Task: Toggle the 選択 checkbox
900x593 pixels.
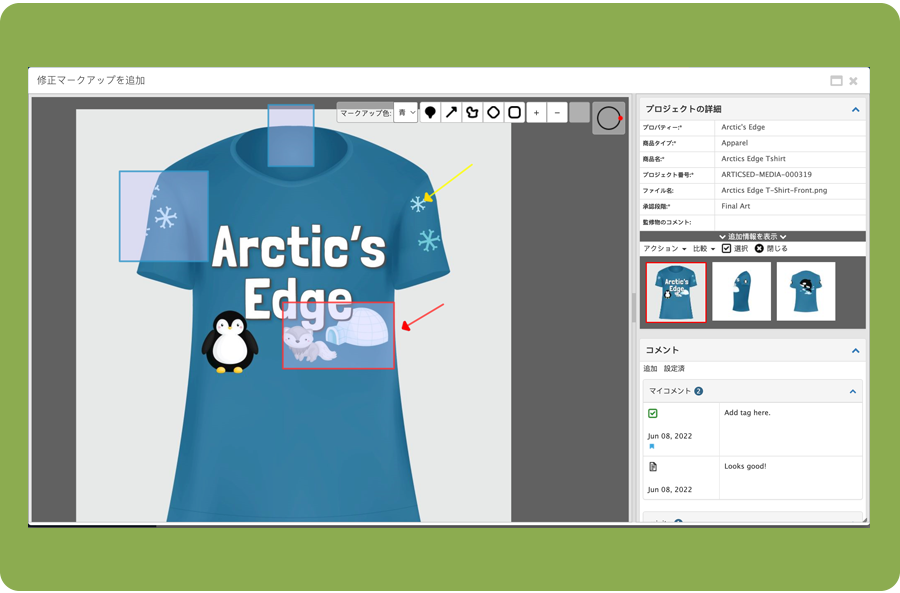Action: 726,248
